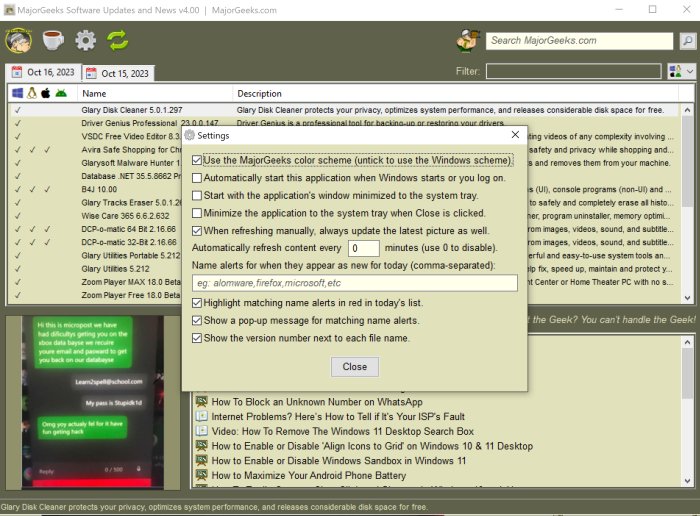Viewport: 700px width, 516px height.
Task: Toggle 'Highlight matching name alerts in red'
Action: (x=197, y=303)
